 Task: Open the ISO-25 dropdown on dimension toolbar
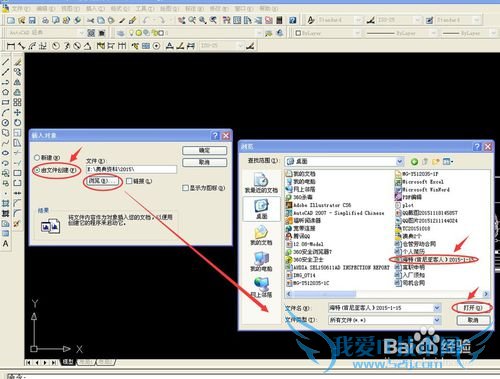coord(241,46)
